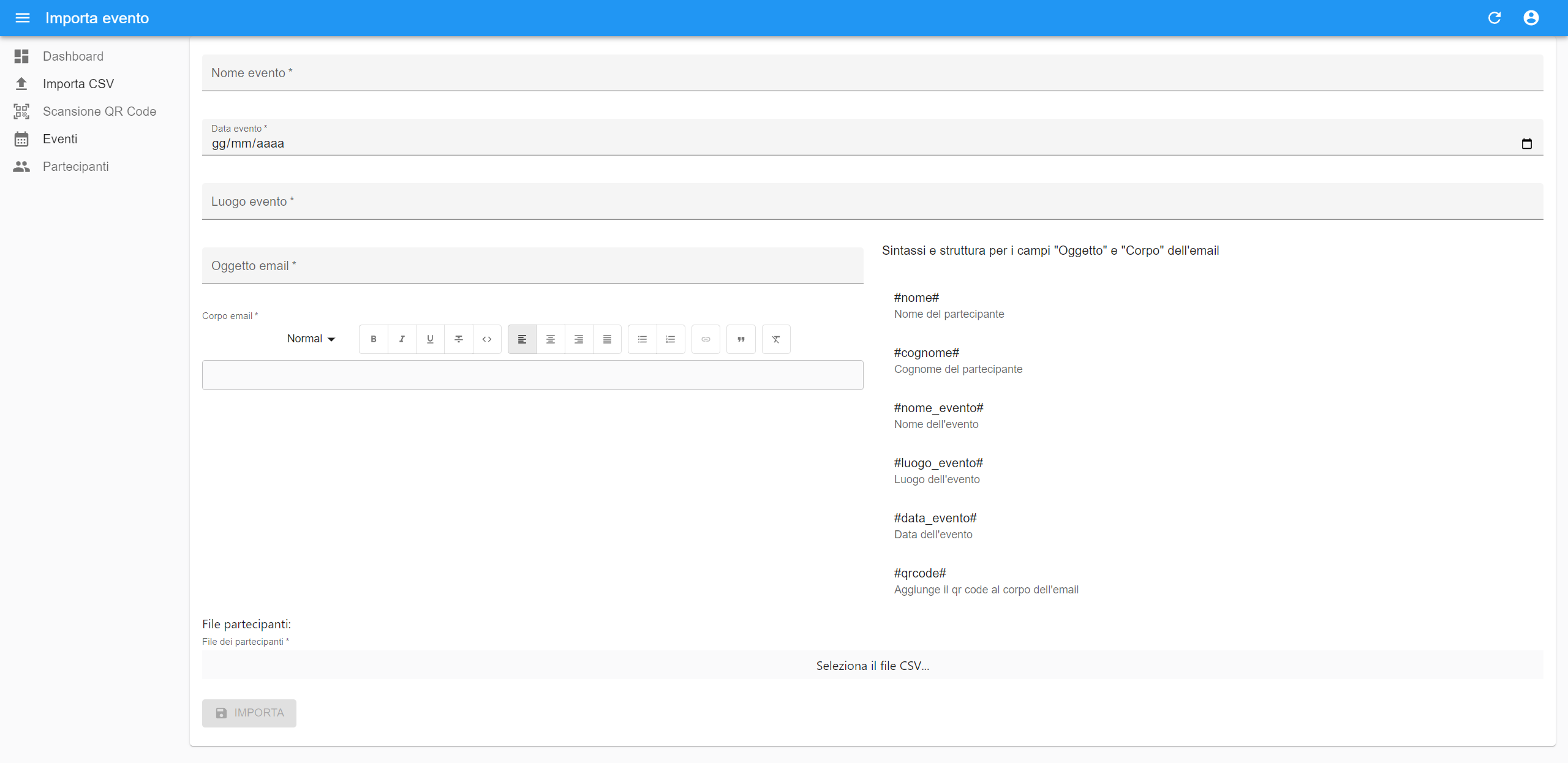The width and height of the screenshot is (1568, 763).
Task: Click the #data_evento# placeholder text
Action: [x=935, y=518]
